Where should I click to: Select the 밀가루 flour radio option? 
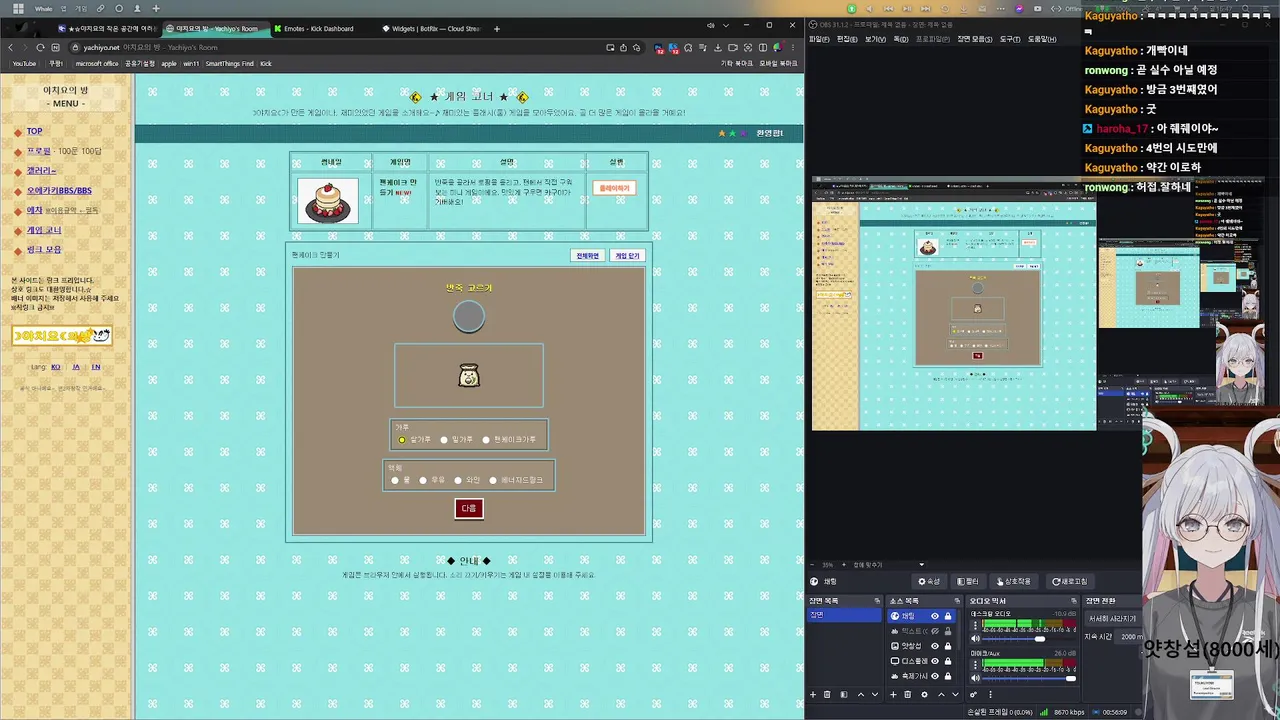(x=444, y=440)
